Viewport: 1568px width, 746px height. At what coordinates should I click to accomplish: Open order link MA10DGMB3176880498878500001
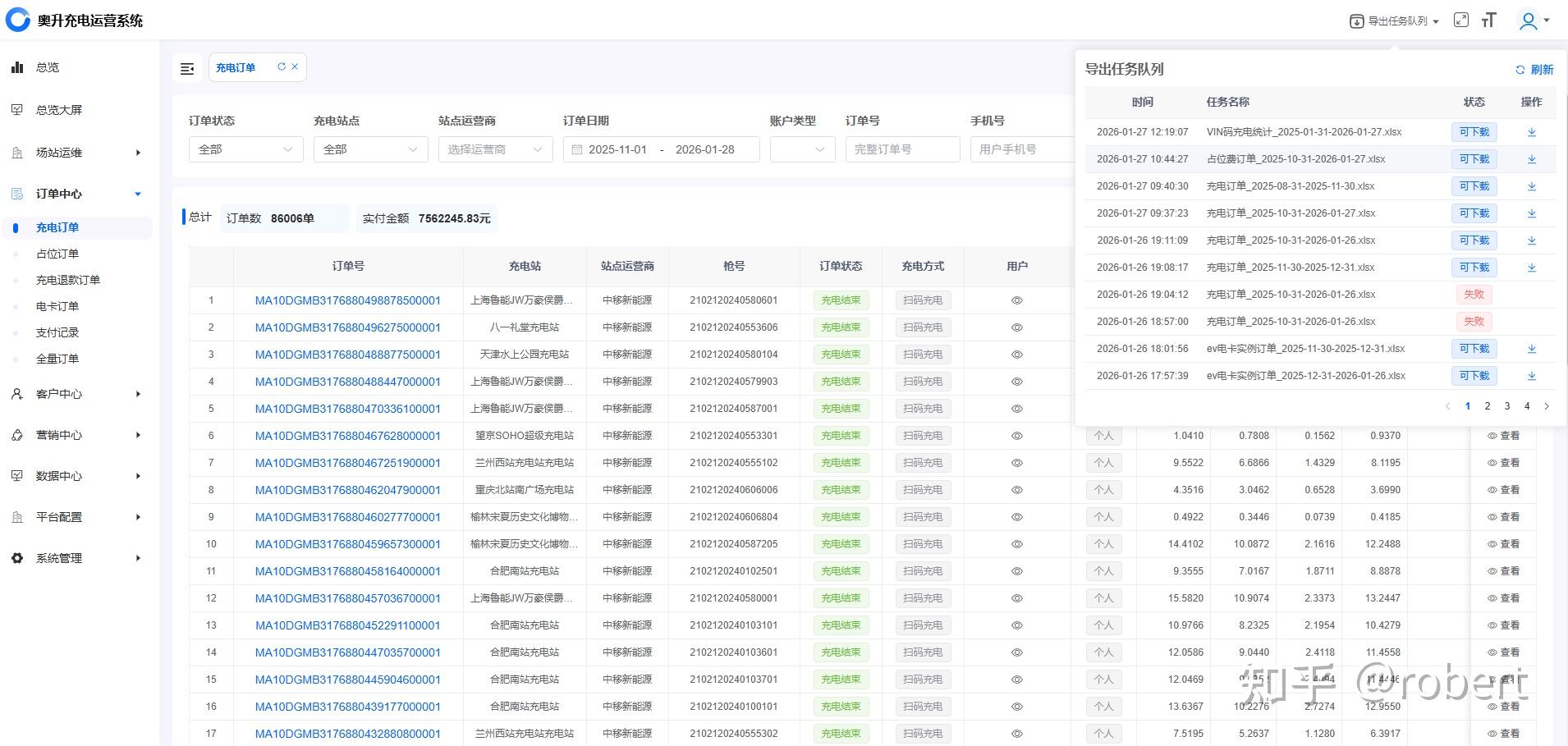pyautogui.click(x=347, y=300)
